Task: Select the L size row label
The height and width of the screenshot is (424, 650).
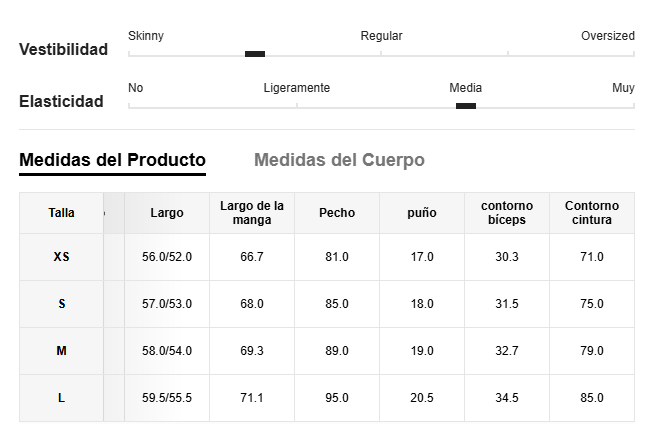Action: 61,398
